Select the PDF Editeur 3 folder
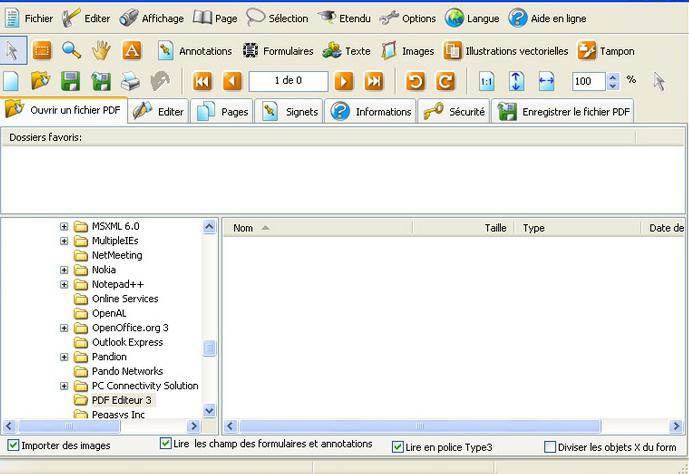The image size is (689, 474). coord(121,400)
